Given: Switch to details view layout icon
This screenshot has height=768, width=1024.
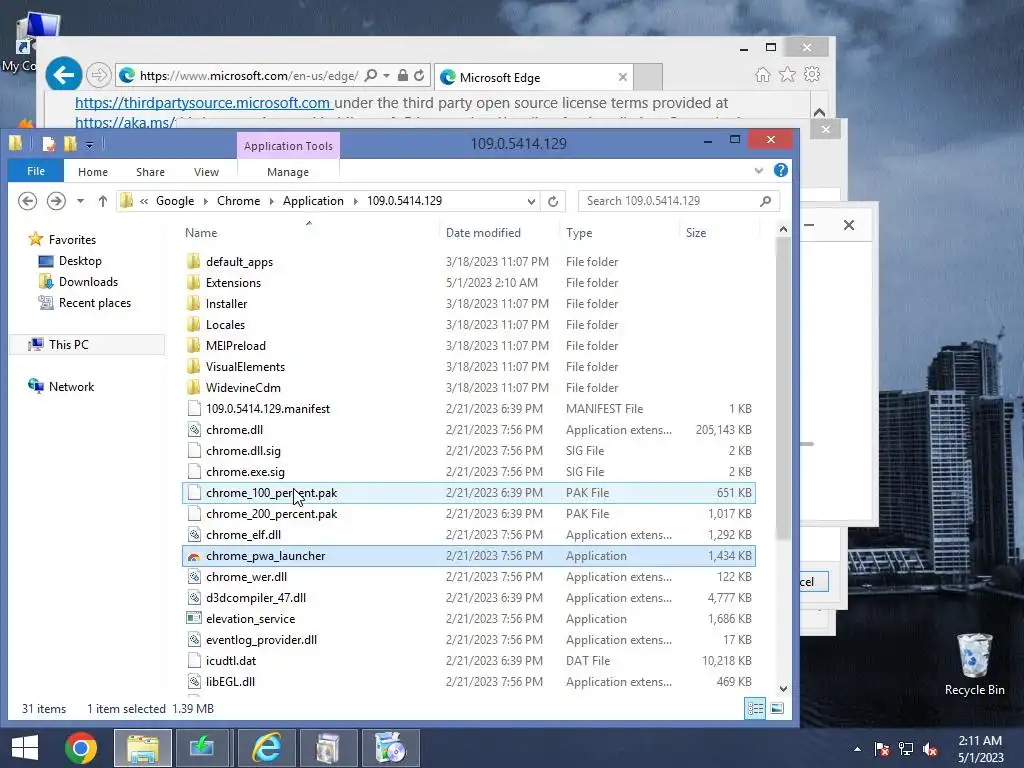Looking at the screenshot, I should (756, 709).
